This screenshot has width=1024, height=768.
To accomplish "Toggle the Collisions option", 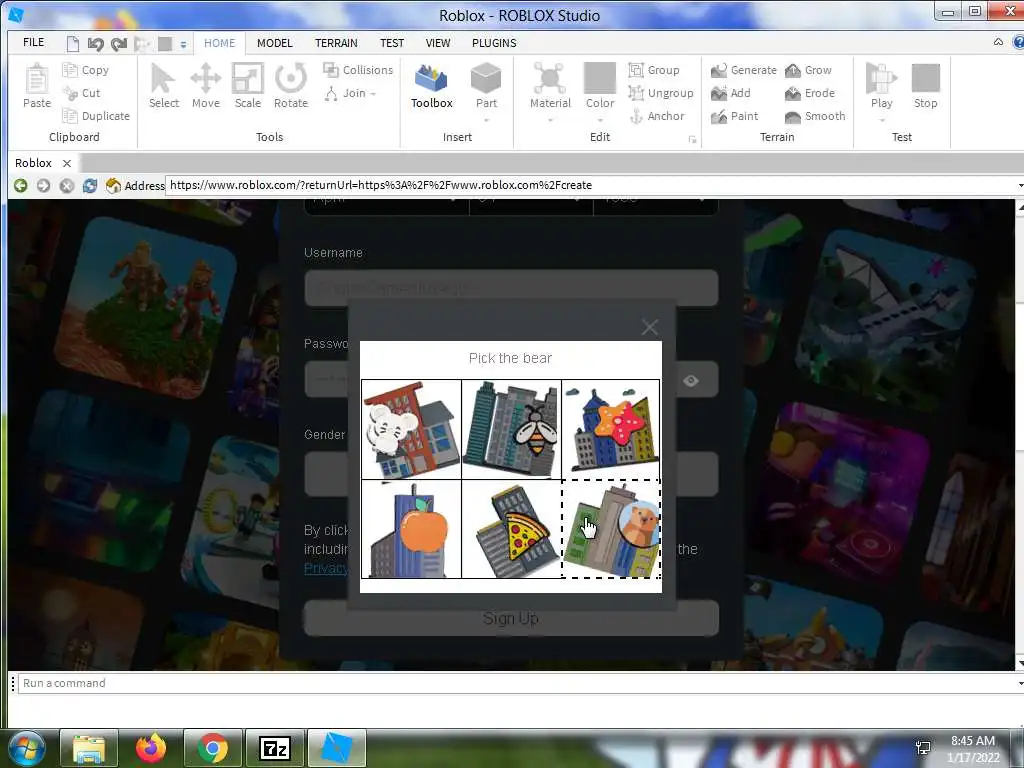I will pyautogui.click(x=358, y=70).
